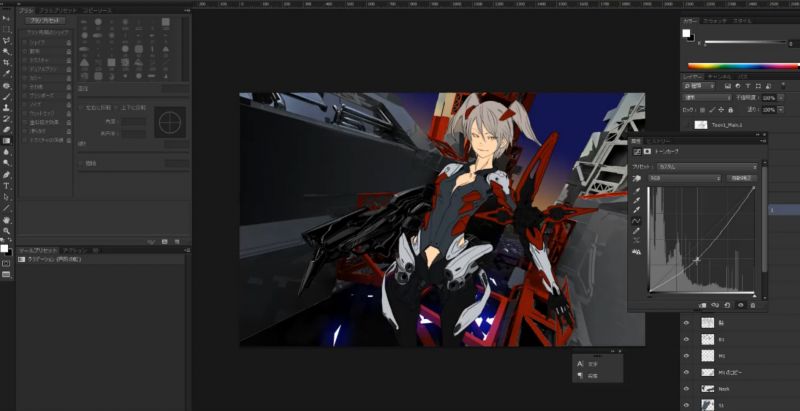This screenshot has height=411, width=800.
Task: Enable the ノイズ checkbox
Action: (24, 104)
